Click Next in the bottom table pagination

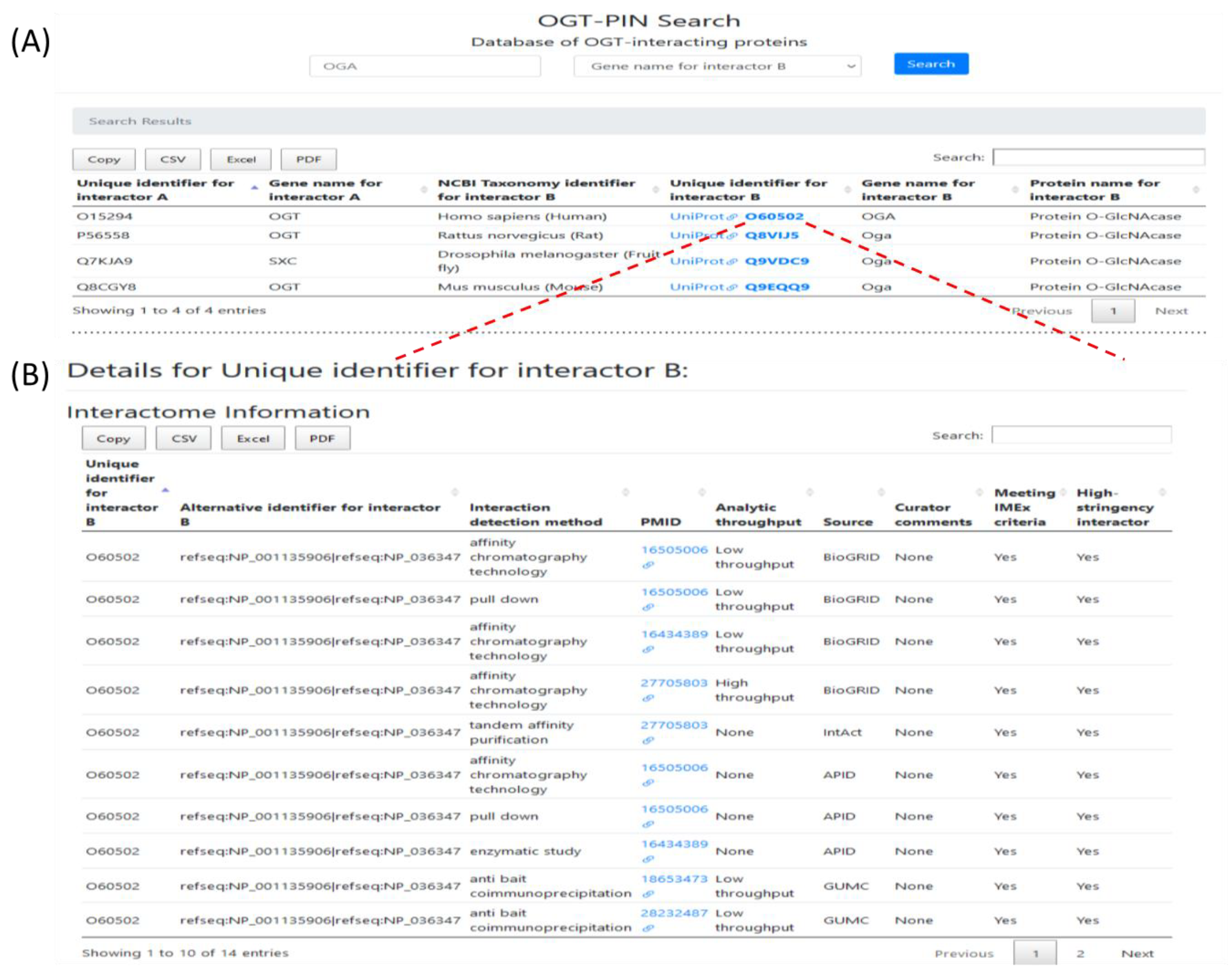pyautogui.click(x=1137, y=953)
